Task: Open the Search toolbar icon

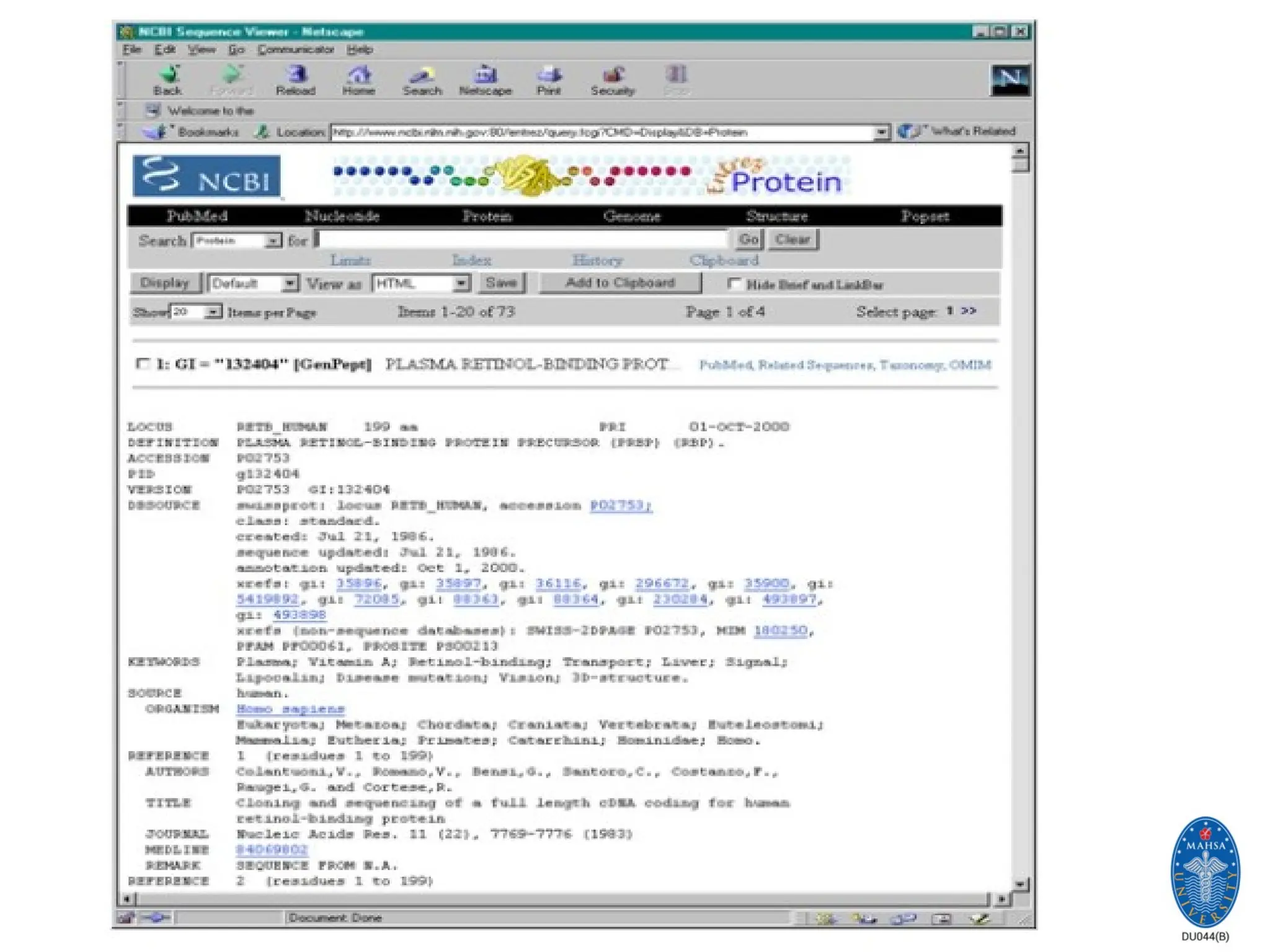Action: coord(422,76)
